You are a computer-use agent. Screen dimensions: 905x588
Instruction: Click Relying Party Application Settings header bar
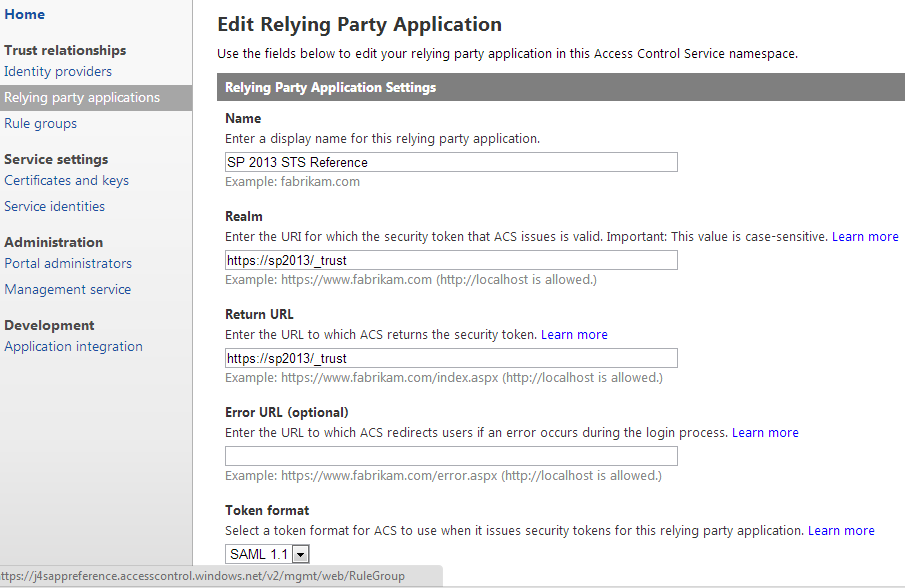tap(560, 87)
